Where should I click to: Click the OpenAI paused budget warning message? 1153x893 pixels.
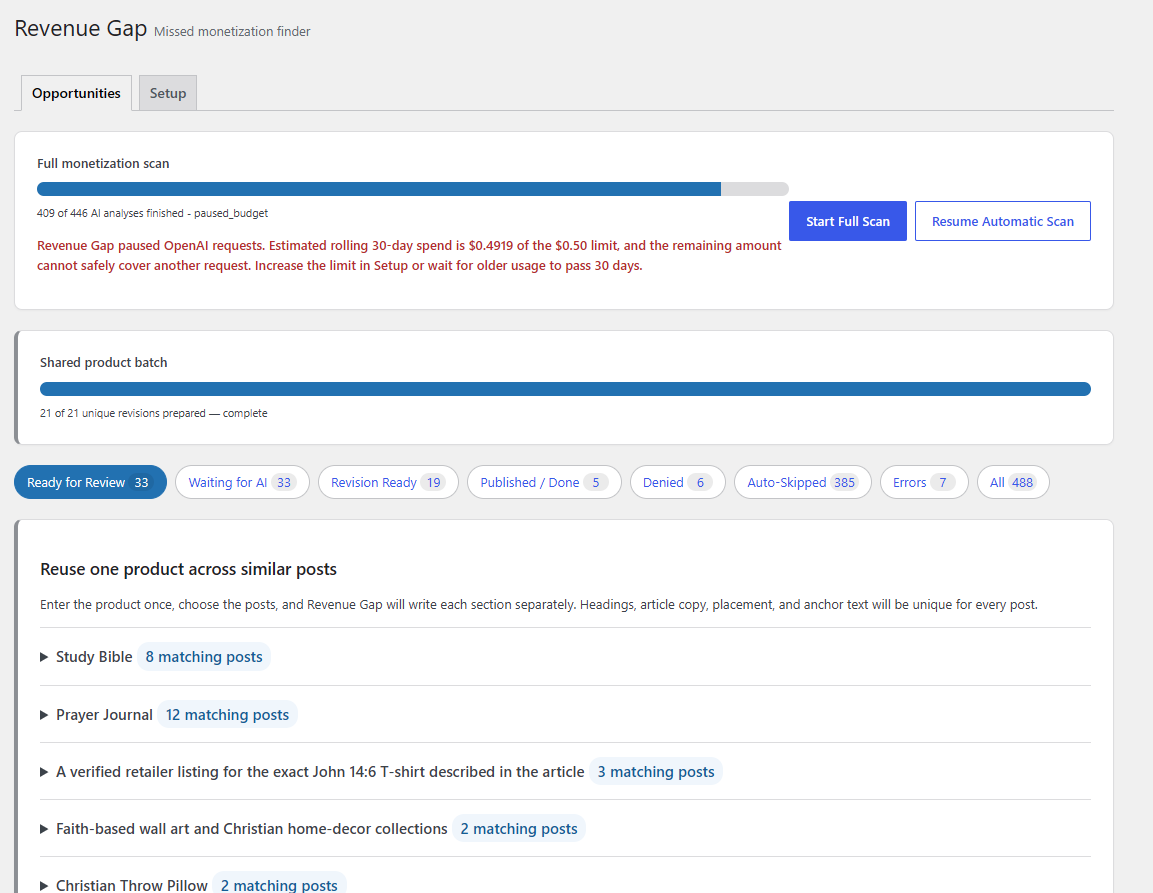(x=409, y=255)
